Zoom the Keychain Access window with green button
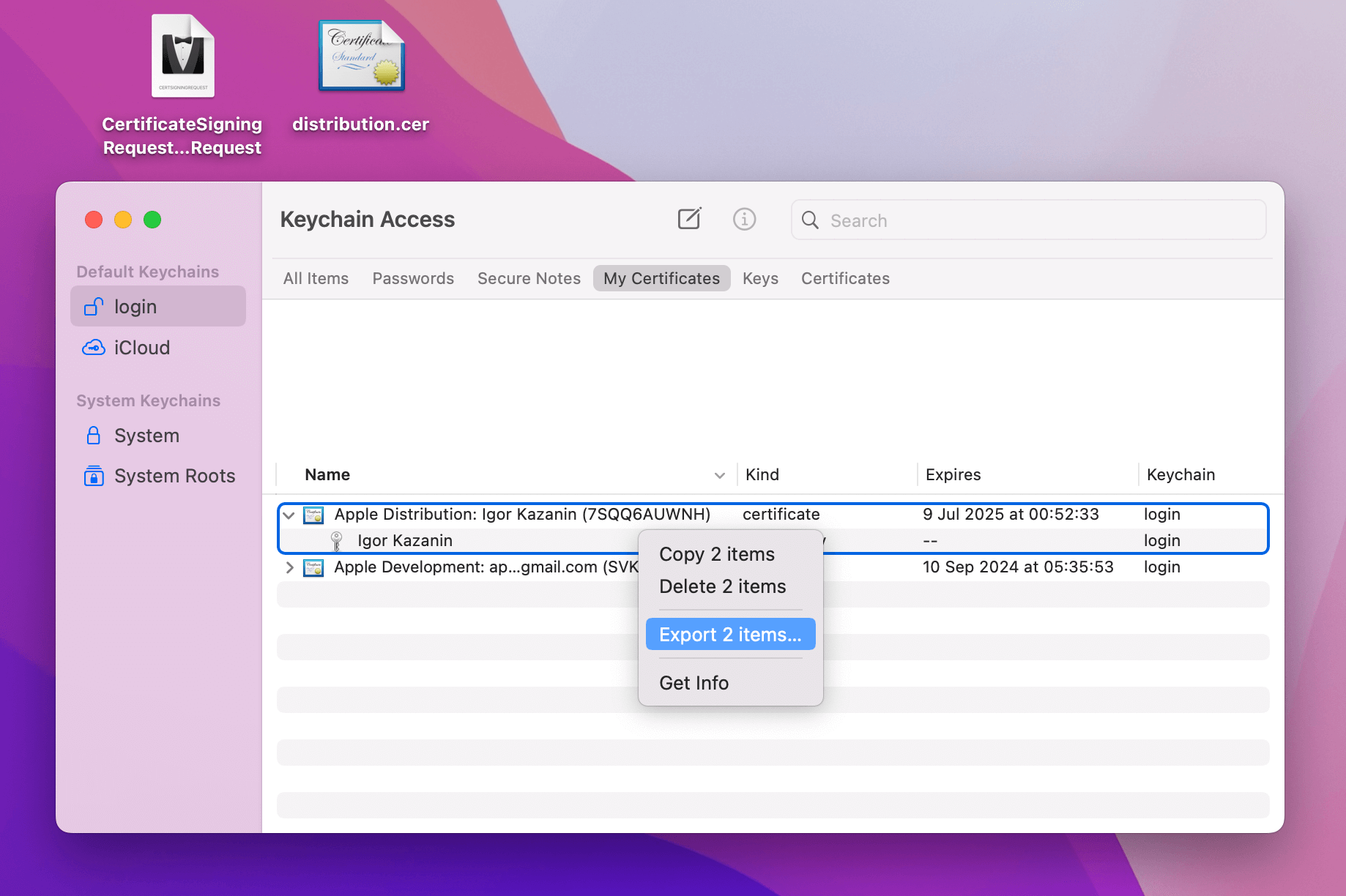The height and width of the screenshot is (896, 1346). coord(152,220)
